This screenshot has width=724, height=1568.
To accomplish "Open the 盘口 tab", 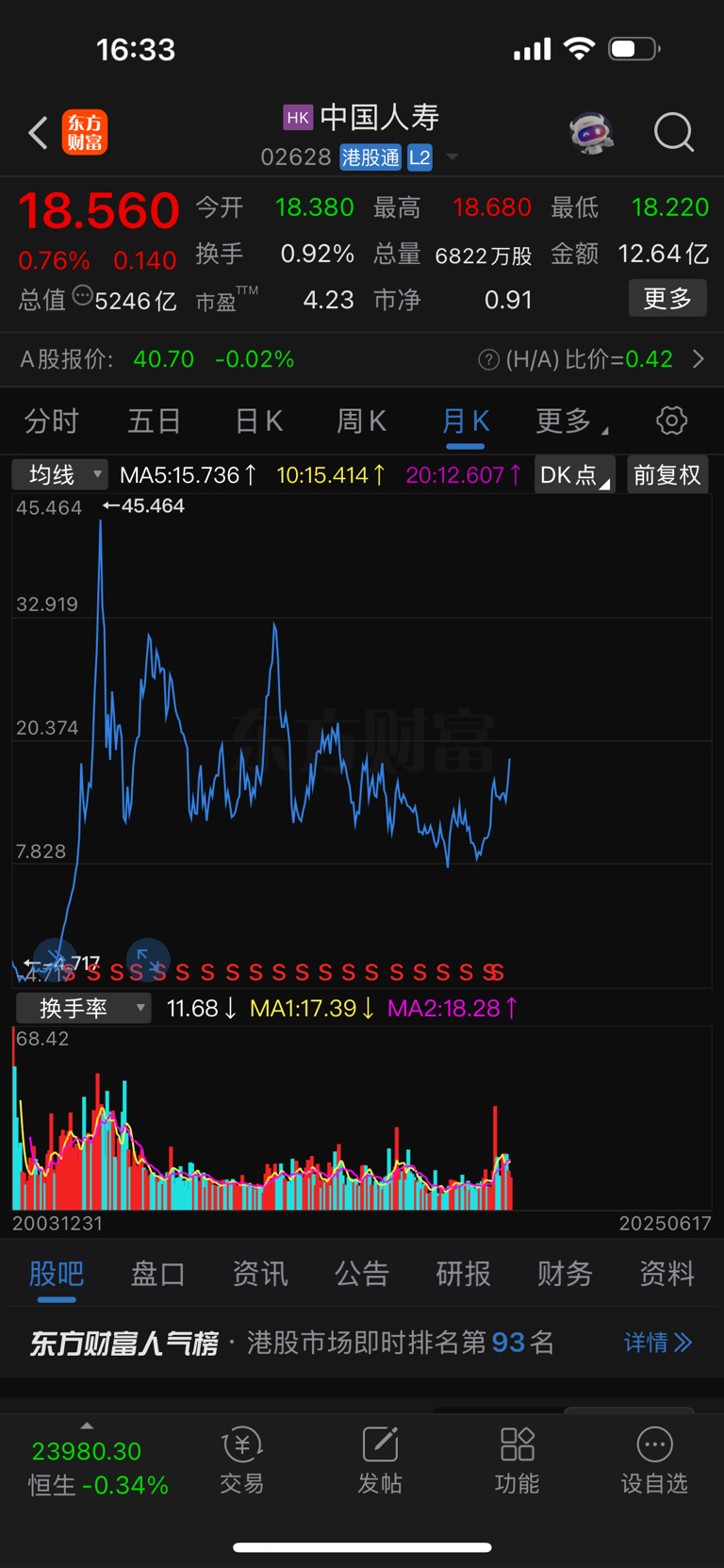I will 157,1274.
